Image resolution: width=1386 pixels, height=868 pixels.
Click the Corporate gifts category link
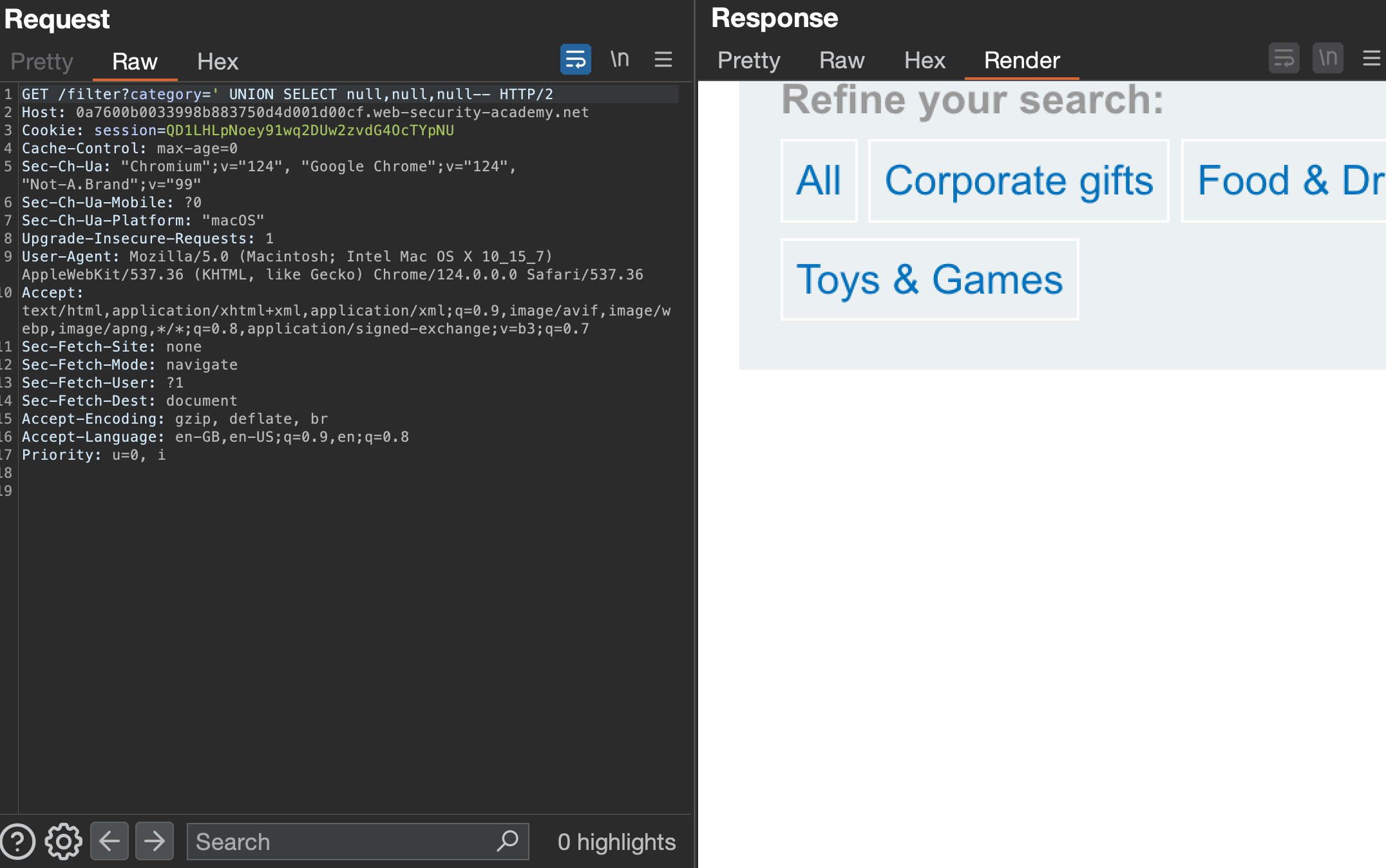1018,180
